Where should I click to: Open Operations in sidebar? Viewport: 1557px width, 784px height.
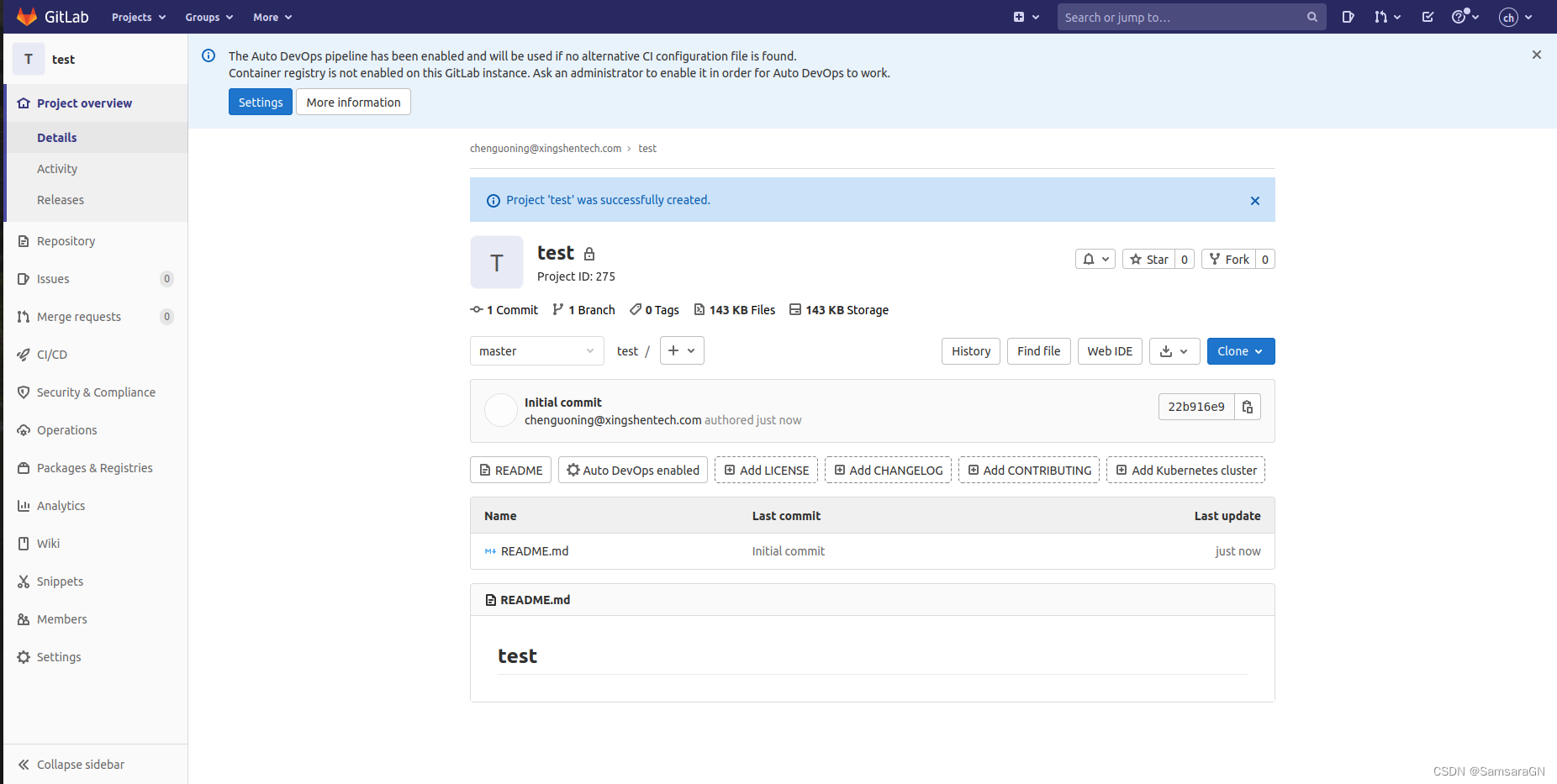coord(96,430)
